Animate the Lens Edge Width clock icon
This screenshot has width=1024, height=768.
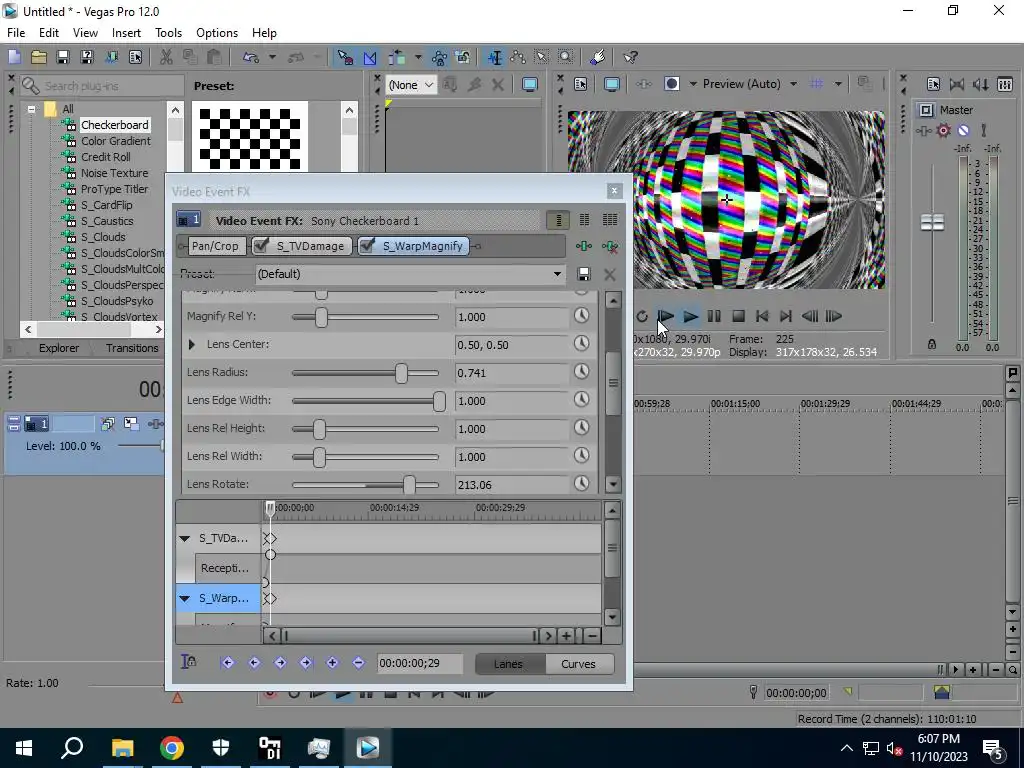click(x=581, y=400)
